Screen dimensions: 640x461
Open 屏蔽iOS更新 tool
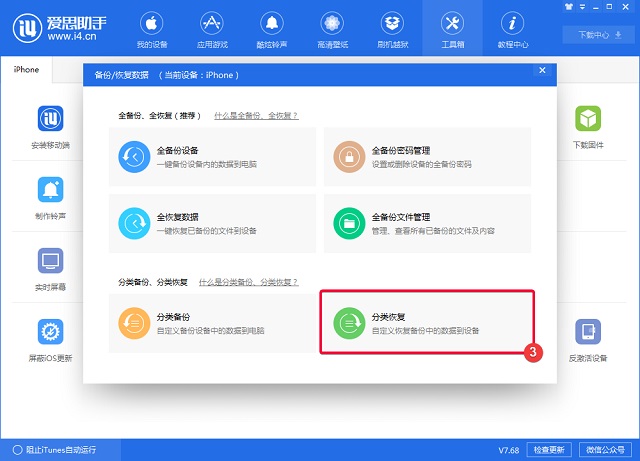click(x=51, y=341)
